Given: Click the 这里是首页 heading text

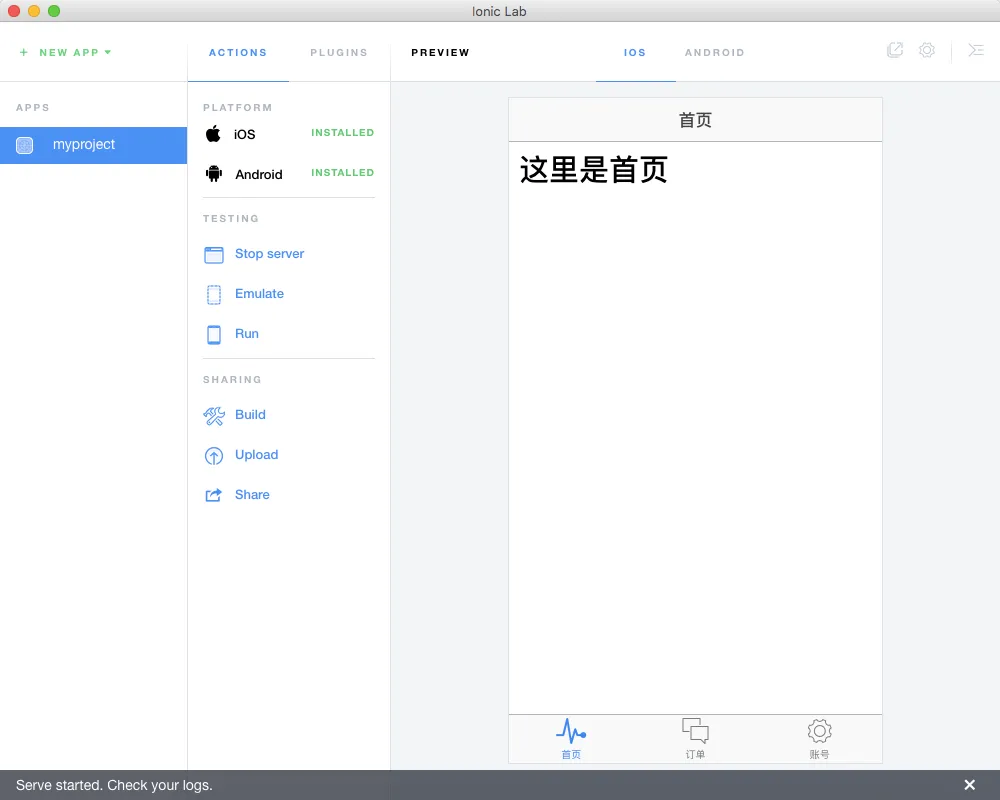Looking at the screenshot, I should click(593, 170).
